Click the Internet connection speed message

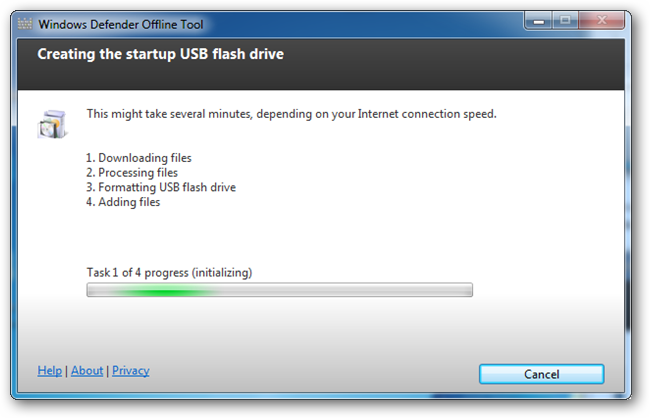coord(291,114)
